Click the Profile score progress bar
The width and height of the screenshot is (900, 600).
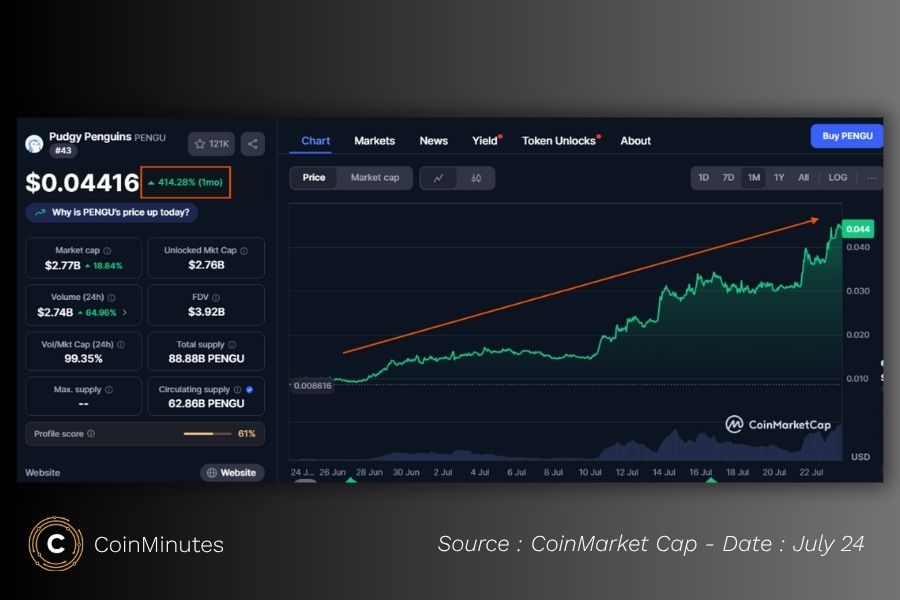[x=207, y=433]
